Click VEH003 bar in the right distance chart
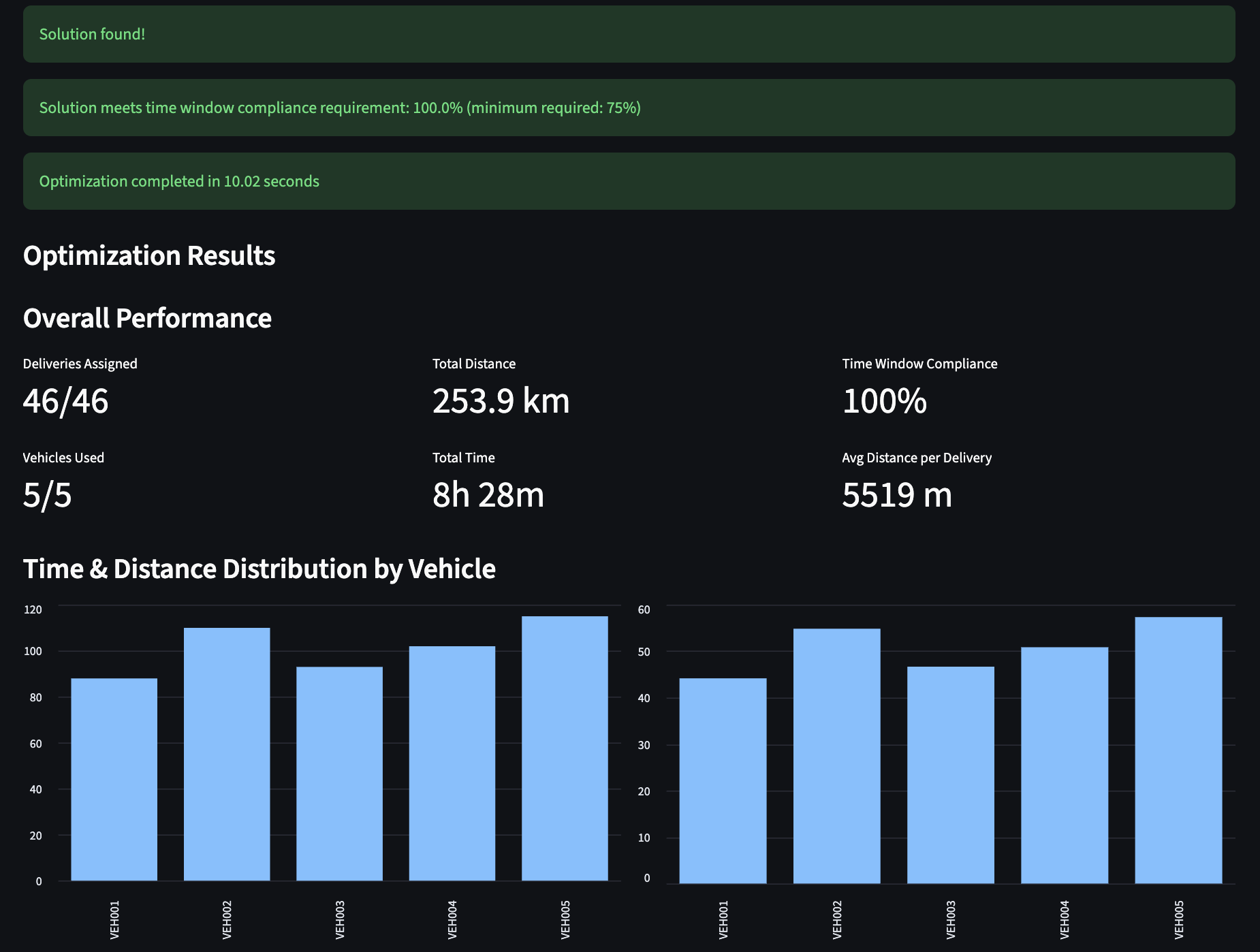The width and height of the screenshot is (1260, 952). [x=951, y=775]
